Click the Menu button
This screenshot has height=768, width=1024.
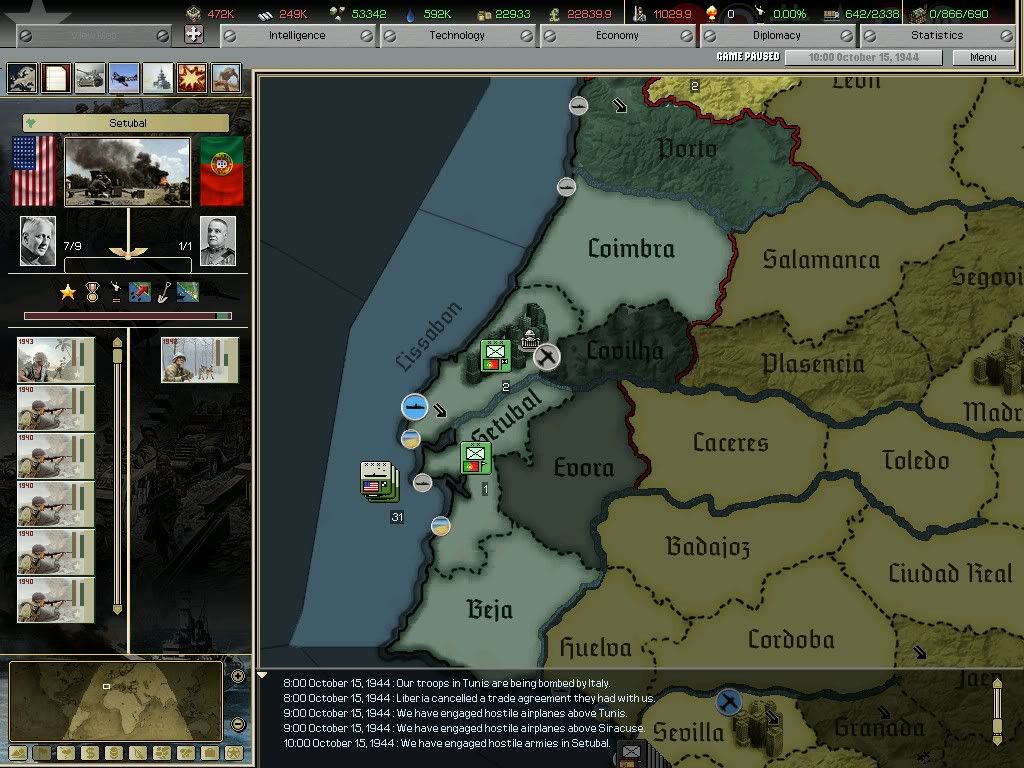click(x=983, y=57)
